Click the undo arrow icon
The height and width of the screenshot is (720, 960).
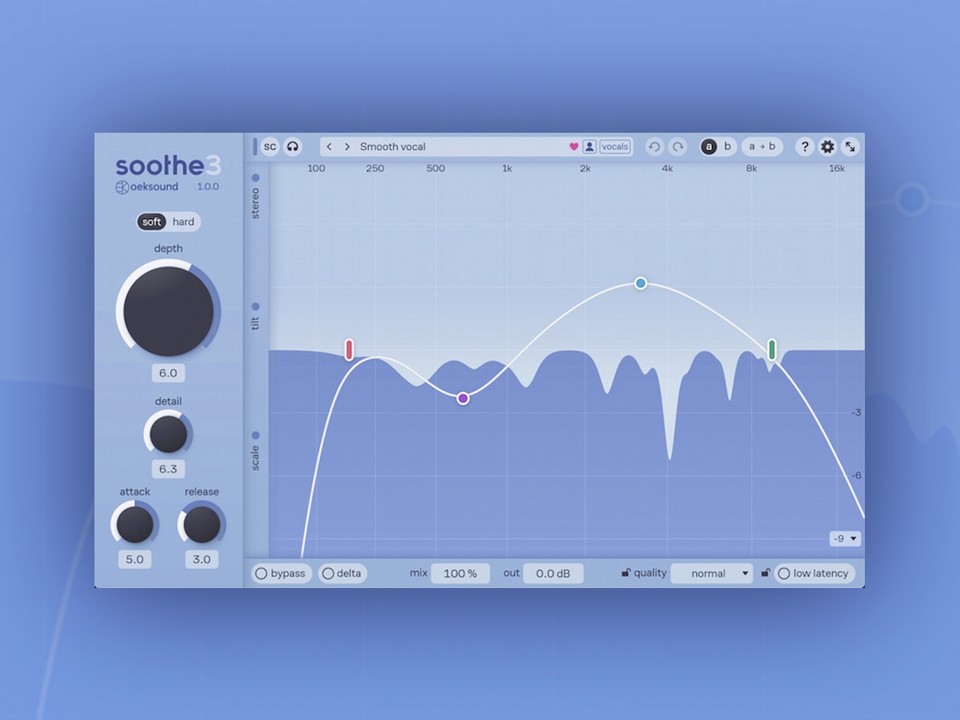[x=654, y=147]
